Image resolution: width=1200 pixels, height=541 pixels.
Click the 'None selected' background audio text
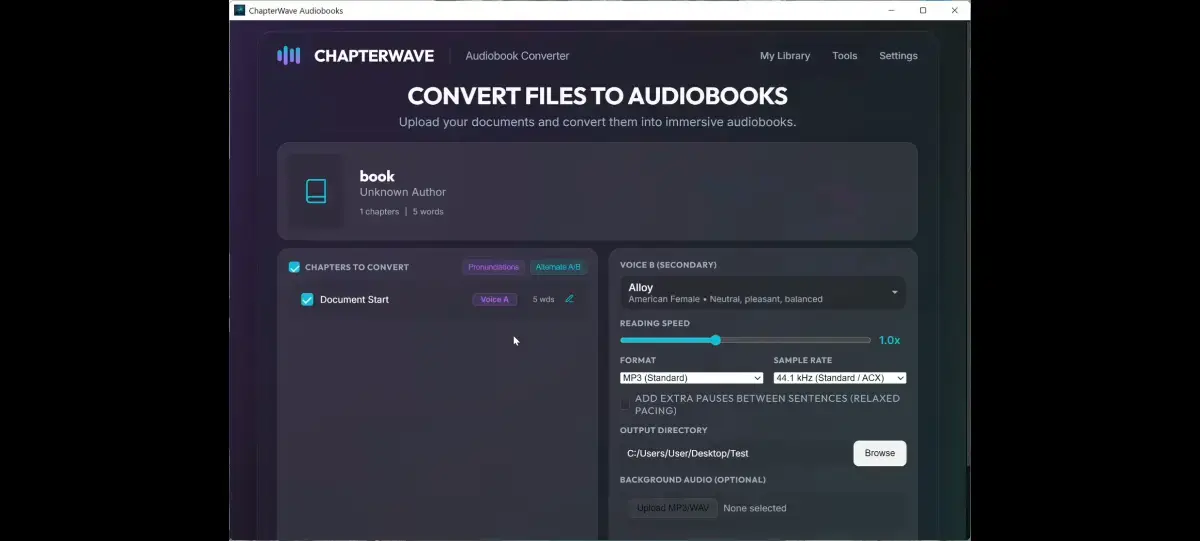[x=755, y=508]
